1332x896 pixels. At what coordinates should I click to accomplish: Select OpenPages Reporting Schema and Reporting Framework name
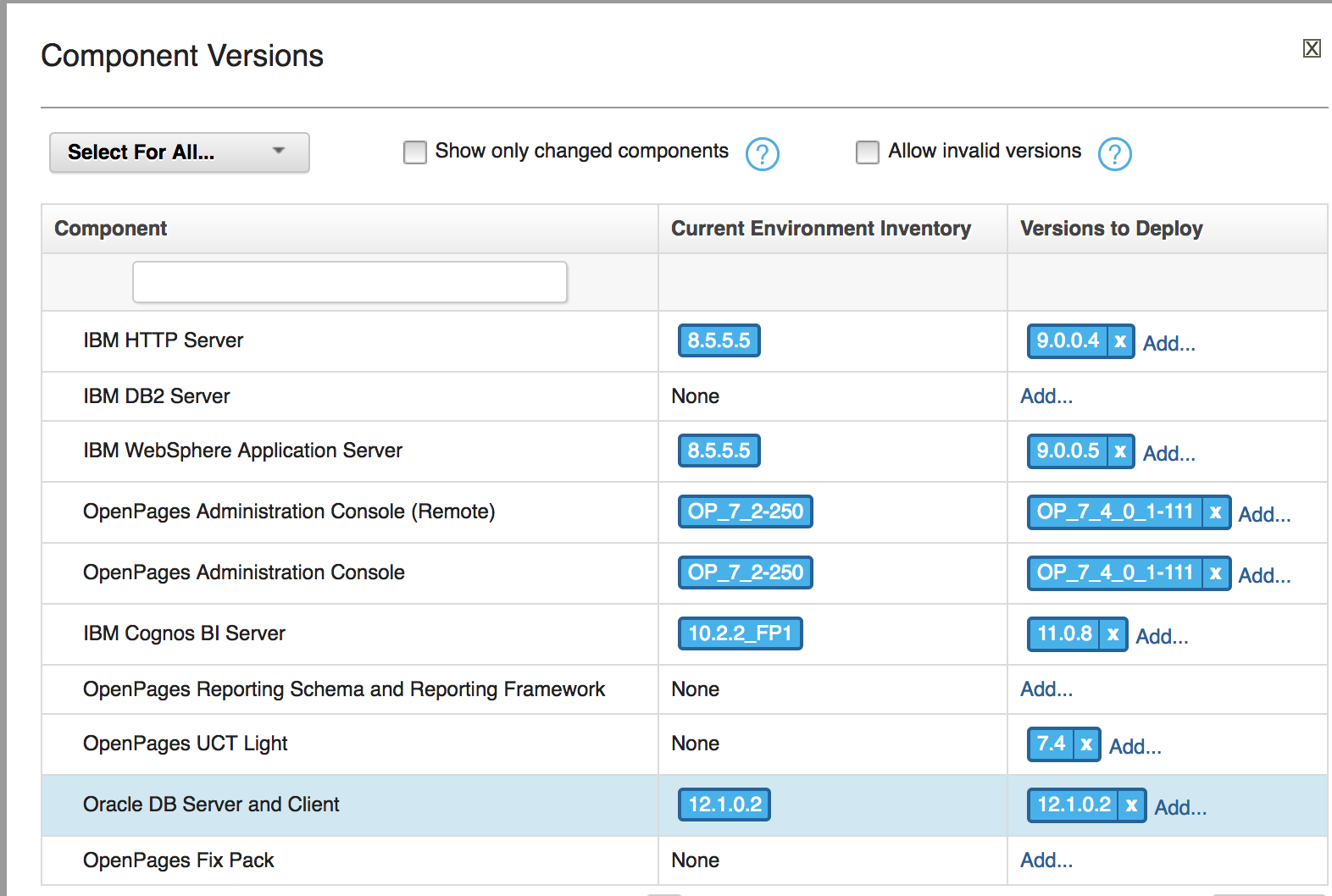pyautogui.click(x=344, y=689)
